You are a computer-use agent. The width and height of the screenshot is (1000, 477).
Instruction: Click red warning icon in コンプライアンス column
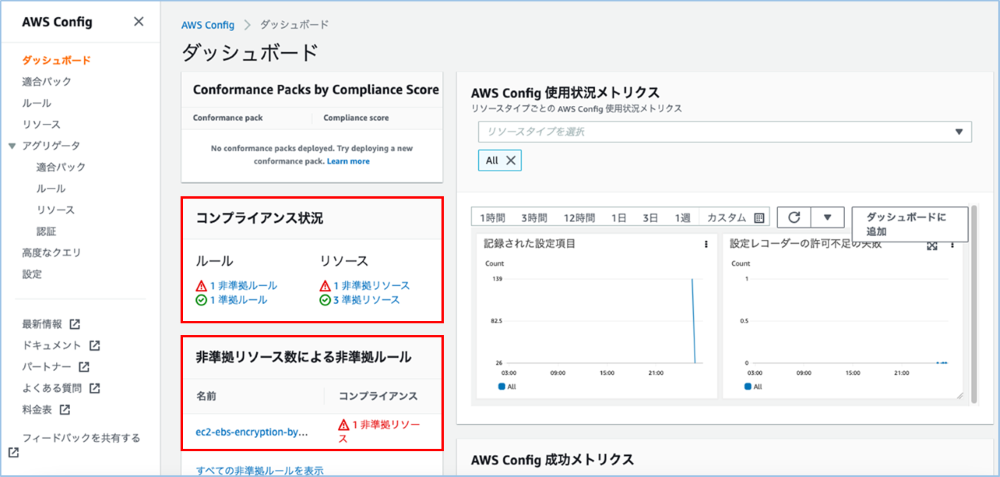[344, 425]
